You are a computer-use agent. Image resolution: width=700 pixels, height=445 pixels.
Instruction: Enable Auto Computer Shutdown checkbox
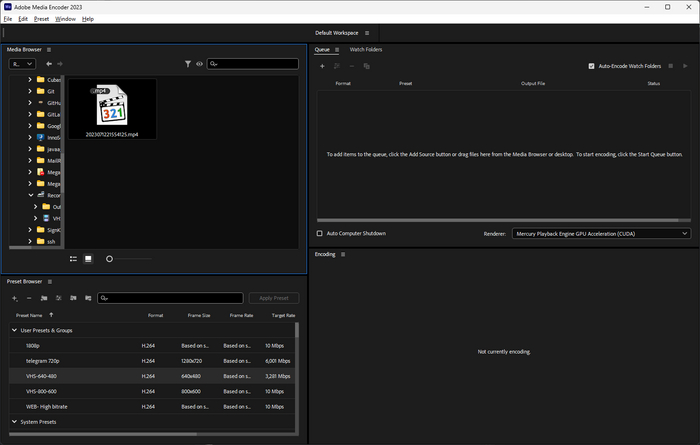pyautogui.click(x=320, y=233)
